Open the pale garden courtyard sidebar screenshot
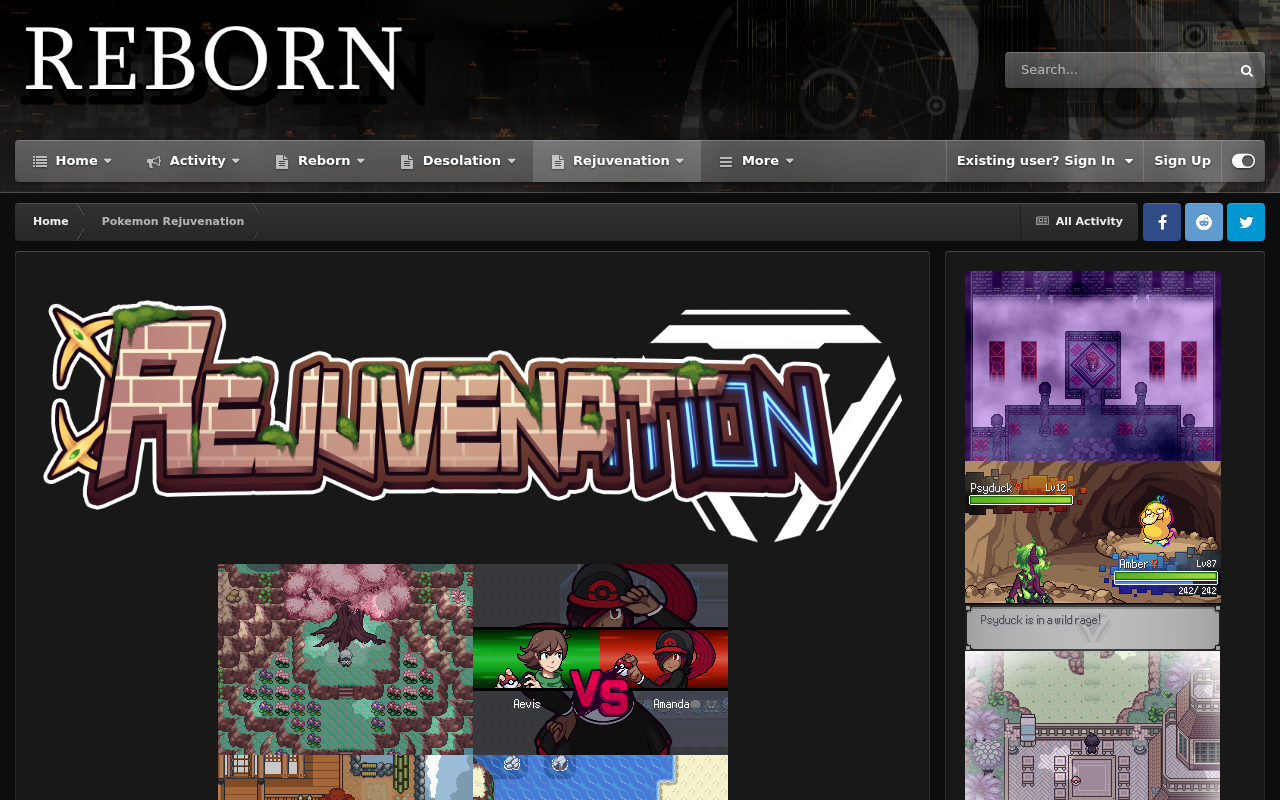1280x800 pixels. point(1093,726)
